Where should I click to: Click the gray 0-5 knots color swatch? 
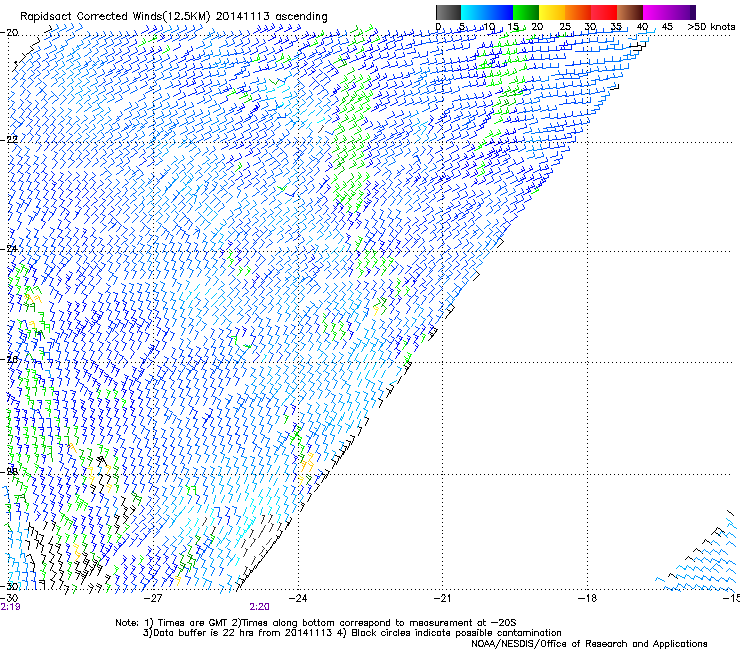pyautogui.click(x=449, y=12)
